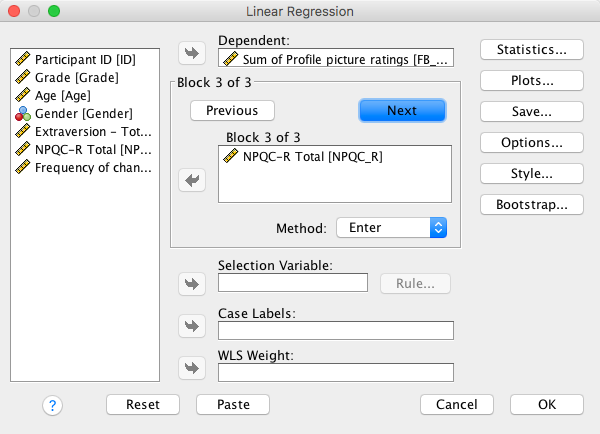The height and width of the screenshot is (434, 600).
Task: Go to the Next block
Action: [402, 110]
